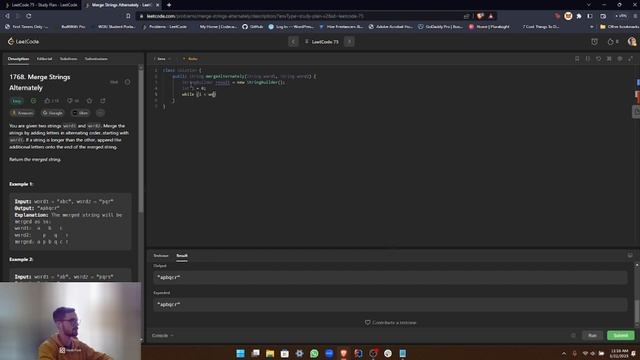
Task: Click the LeetCode logo
Action: [23, 41]
